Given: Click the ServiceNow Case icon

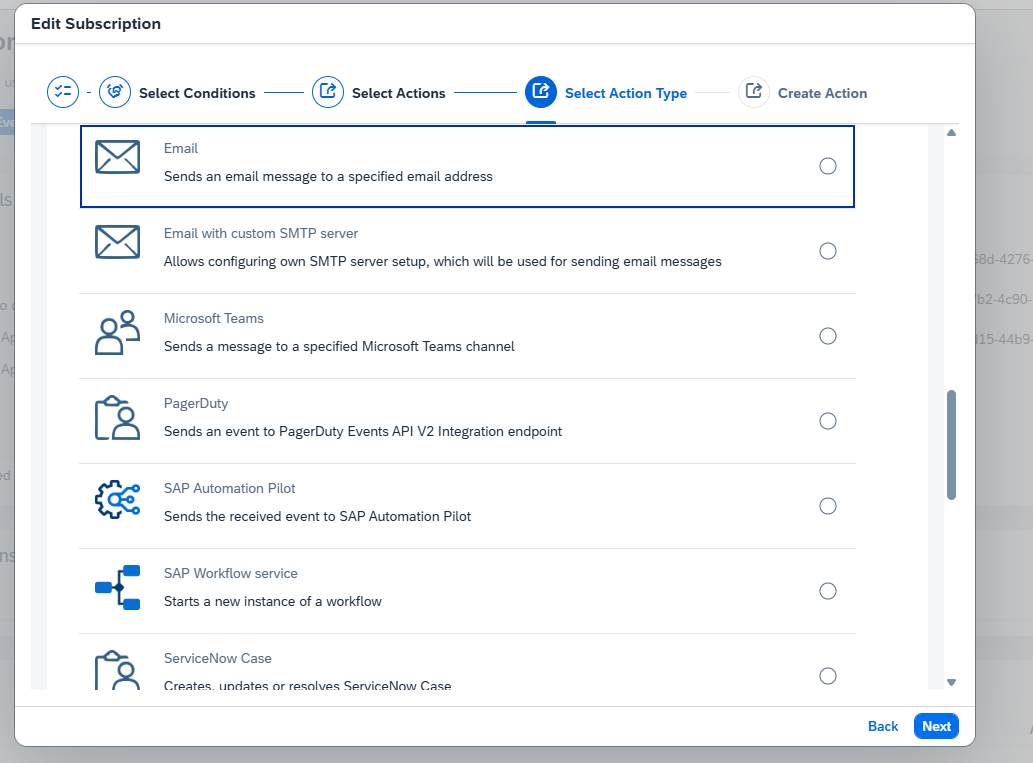Looking at the screenshot, I should (117, 670).
